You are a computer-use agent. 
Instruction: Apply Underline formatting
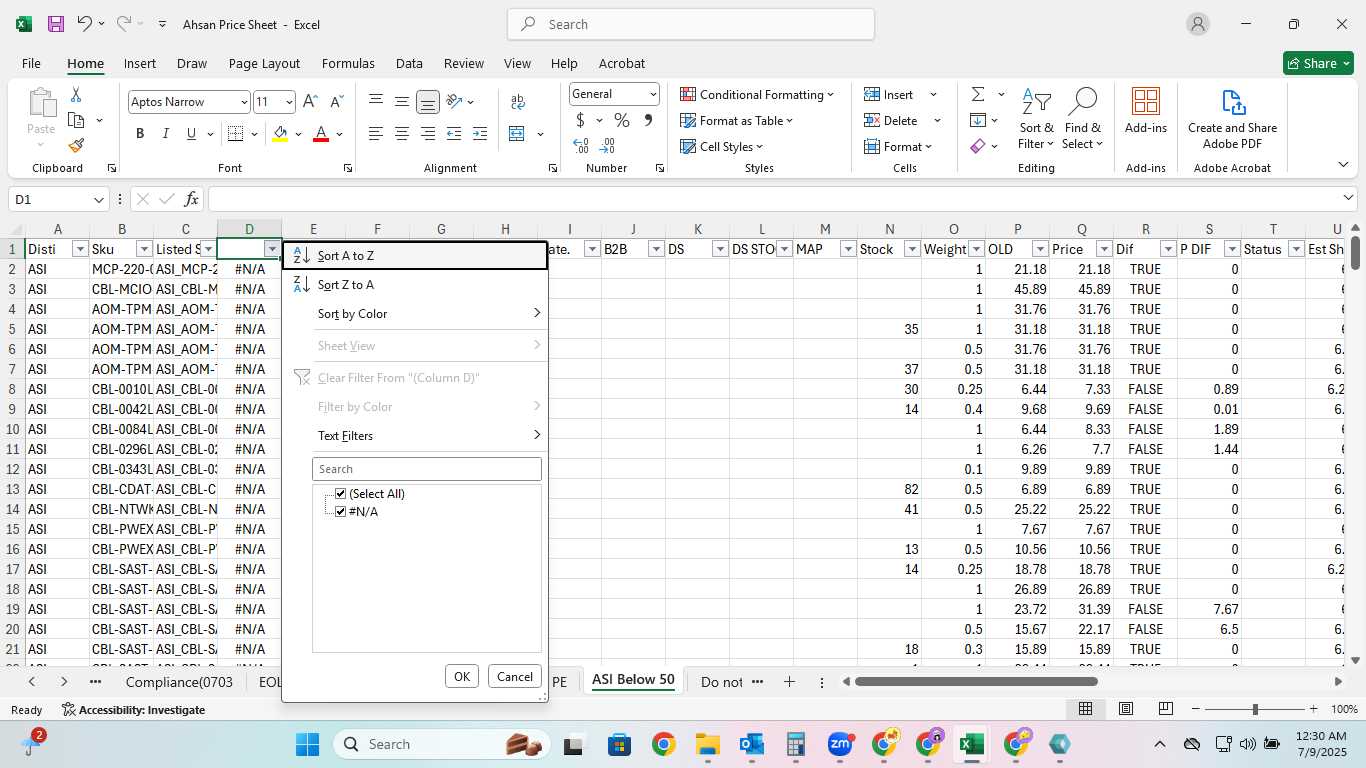point(191,134)
